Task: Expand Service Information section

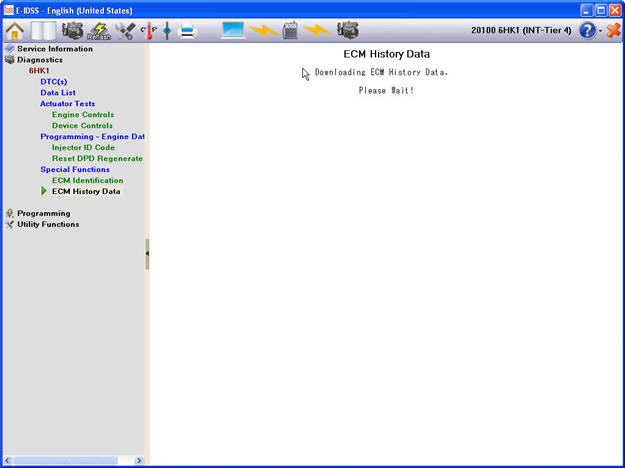Action: (54, 48)
